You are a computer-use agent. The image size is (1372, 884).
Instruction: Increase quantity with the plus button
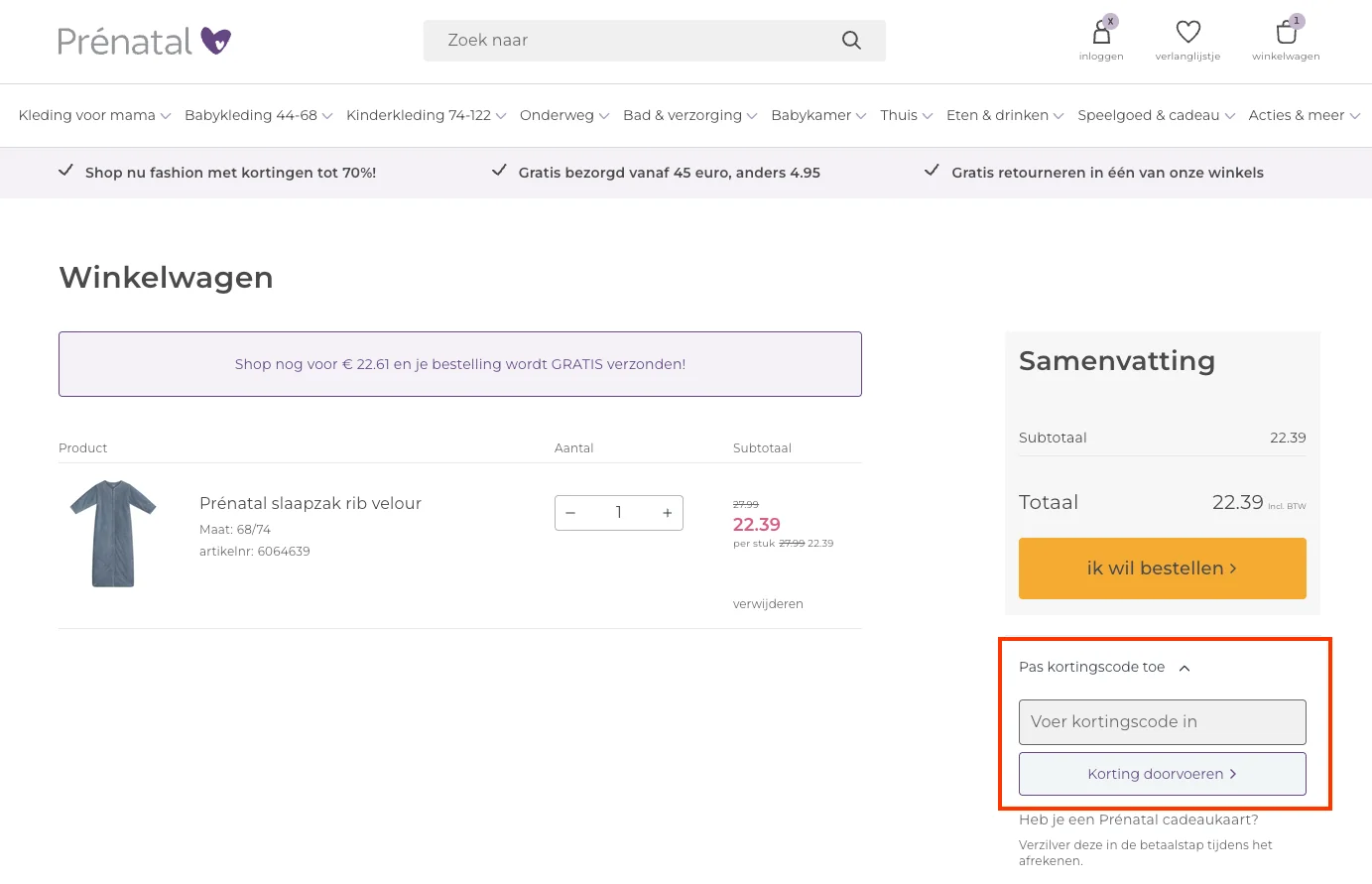[668, 513]
